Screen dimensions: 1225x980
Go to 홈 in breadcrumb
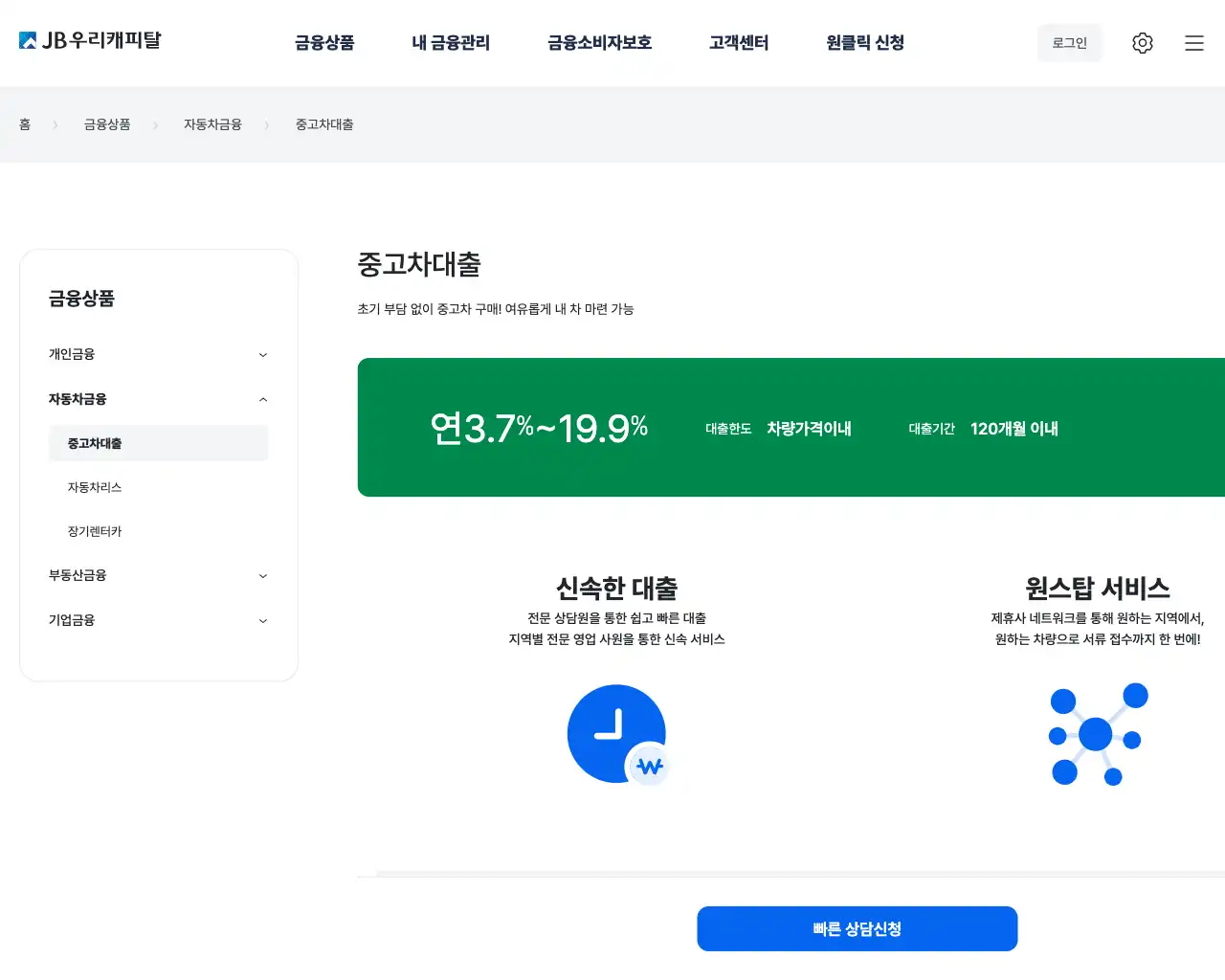25,124
